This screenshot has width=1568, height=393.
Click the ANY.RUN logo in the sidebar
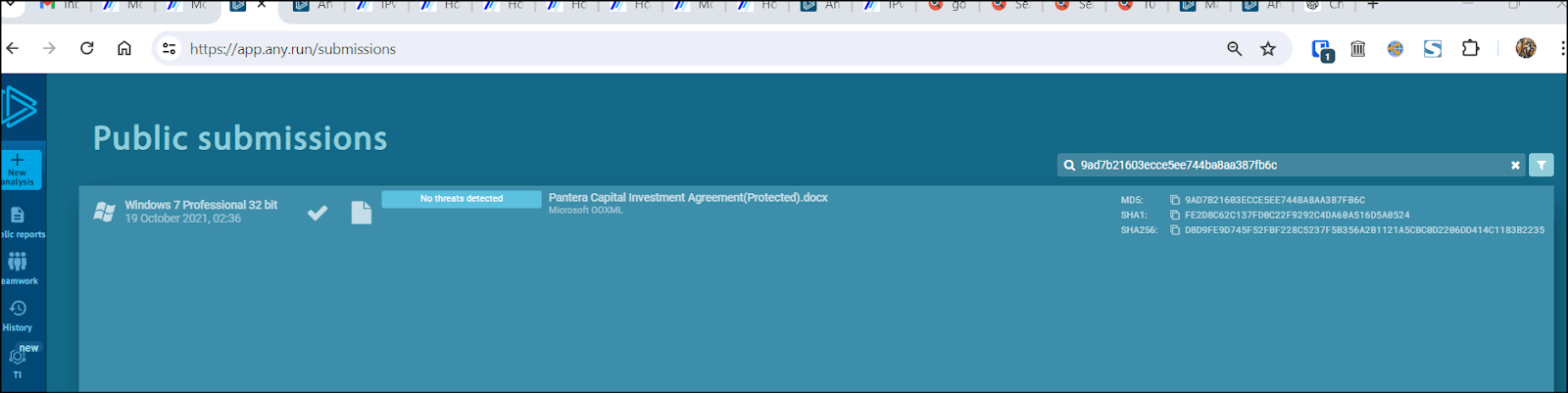(19, 107)
